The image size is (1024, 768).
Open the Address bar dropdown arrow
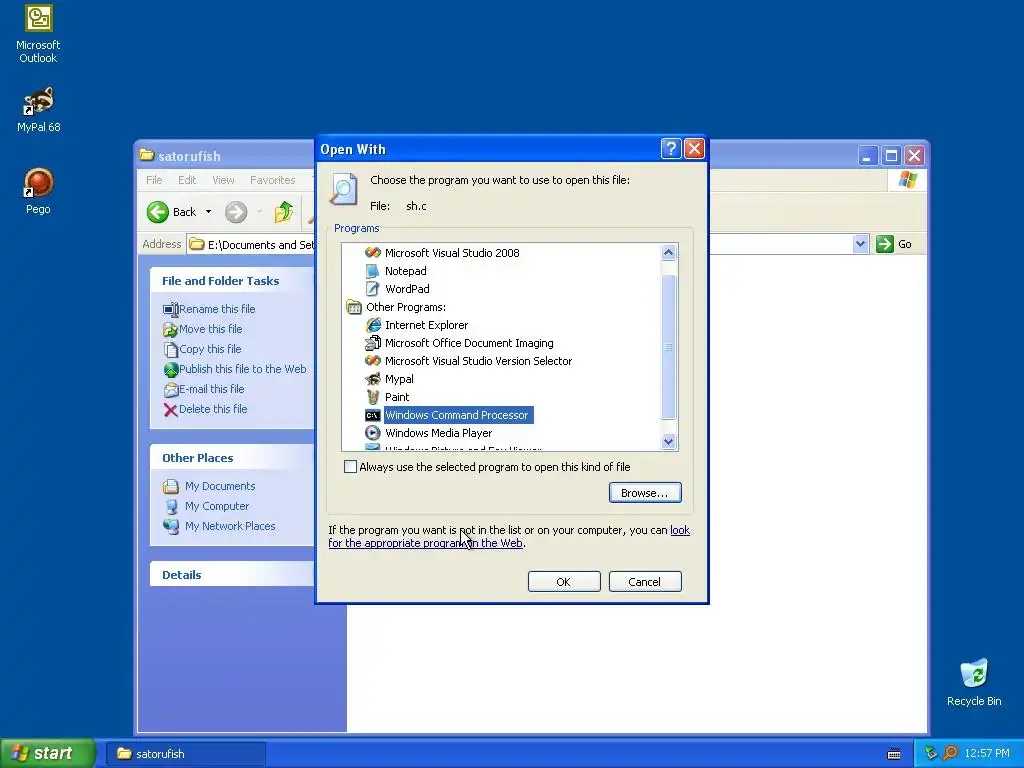click(x=860, y=244)
